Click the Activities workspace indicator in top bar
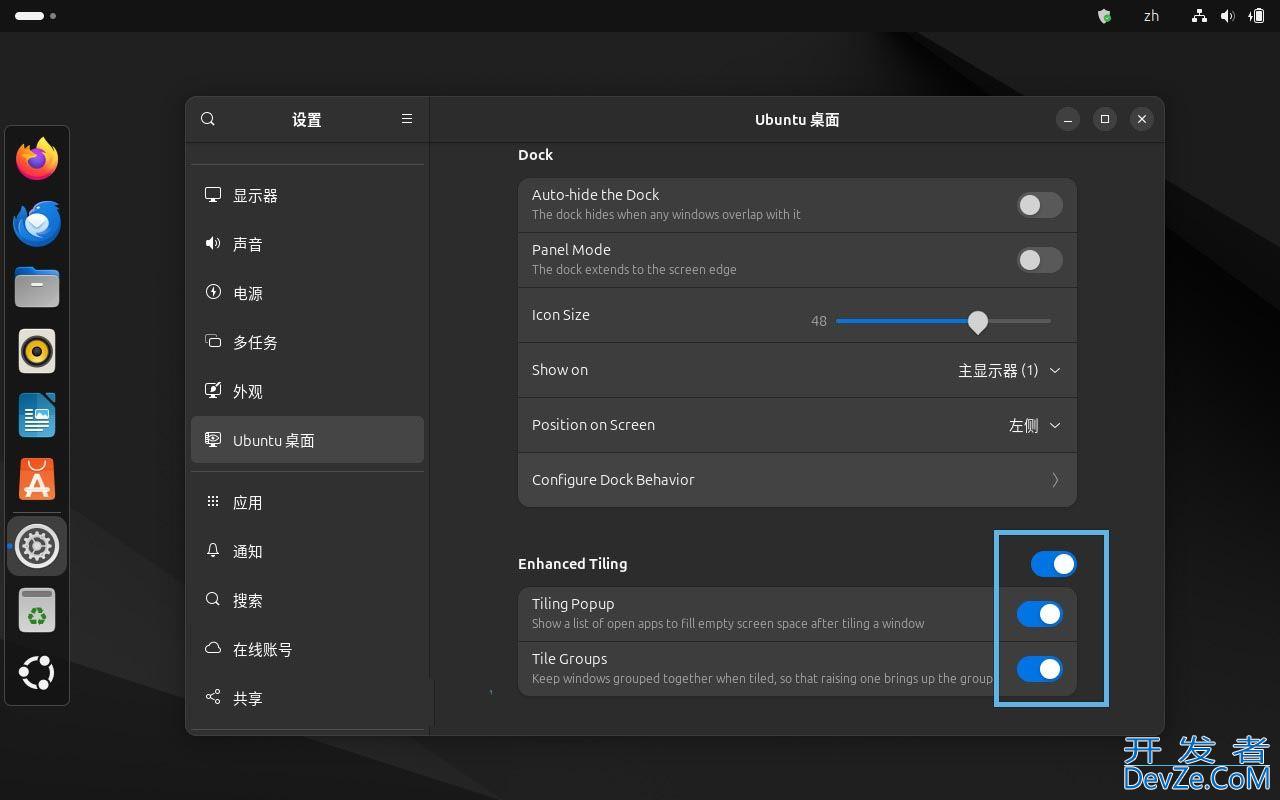 pyautogui.click(x=35, y=16)
